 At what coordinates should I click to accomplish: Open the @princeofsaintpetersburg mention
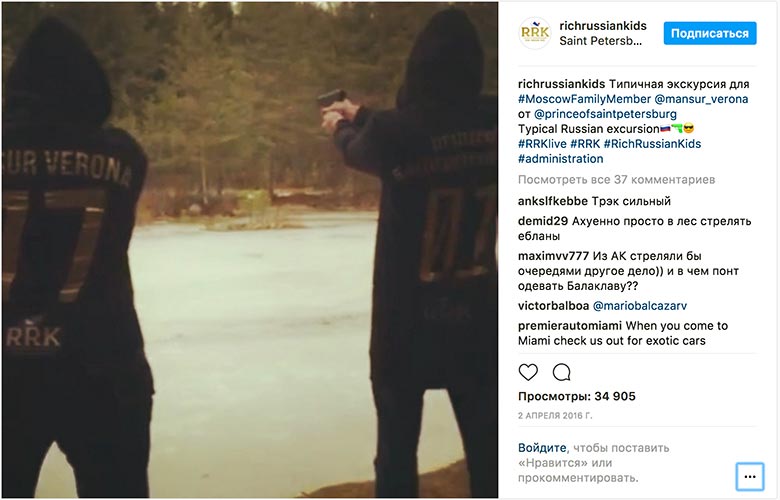[605, 114]
